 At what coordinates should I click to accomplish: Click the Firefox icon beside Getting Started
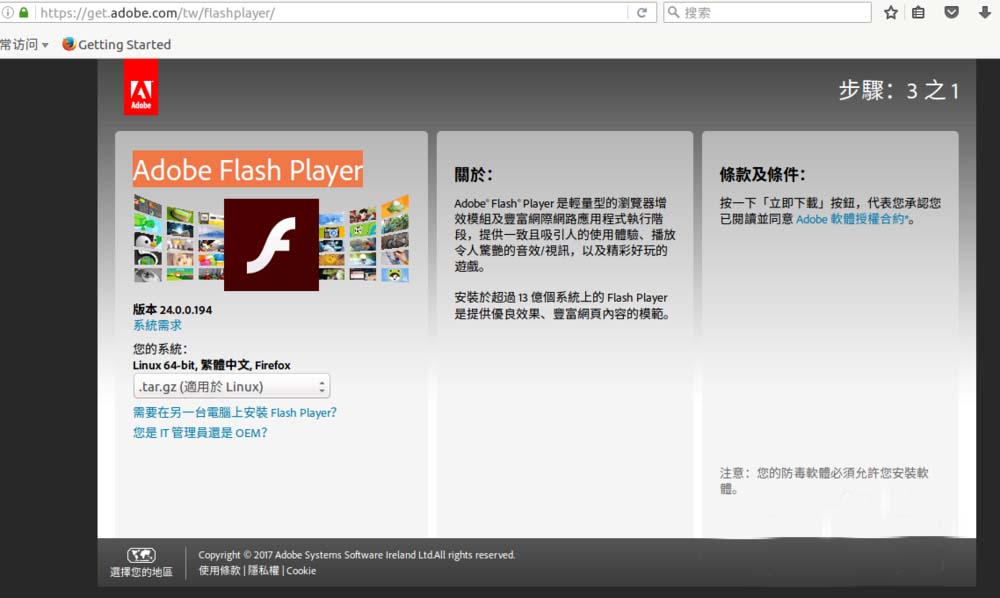coord(69,44)
